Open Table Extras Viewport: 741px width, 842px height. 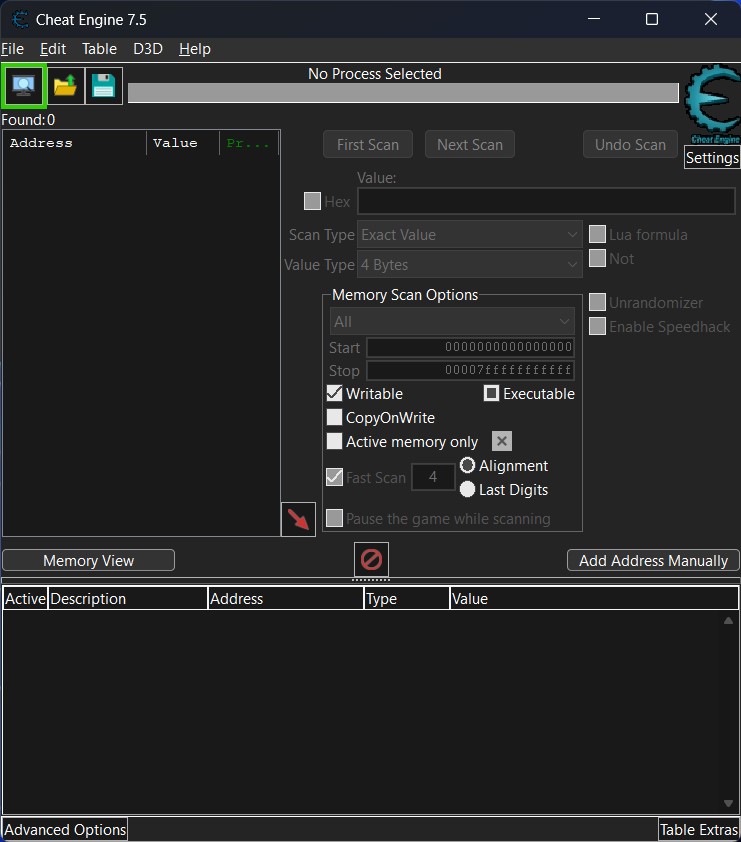click(699, 830)
